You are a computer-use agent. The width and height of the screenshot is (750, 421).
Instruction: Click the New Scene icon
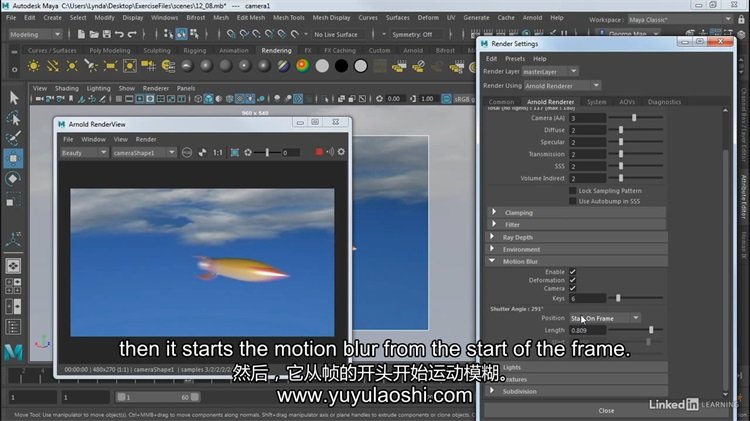coord(81,34)
